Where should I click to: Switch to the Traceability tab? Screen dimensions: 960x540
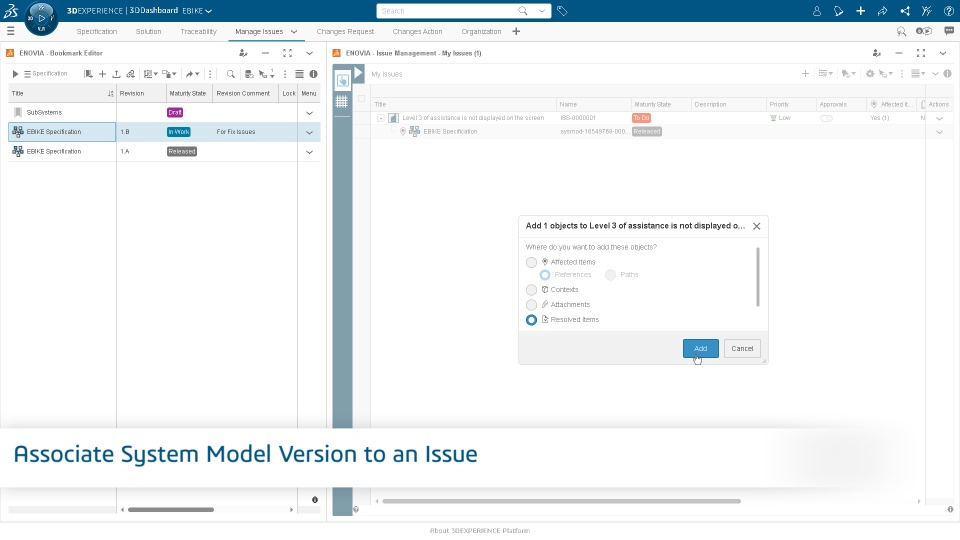click(x=198, y=31)
